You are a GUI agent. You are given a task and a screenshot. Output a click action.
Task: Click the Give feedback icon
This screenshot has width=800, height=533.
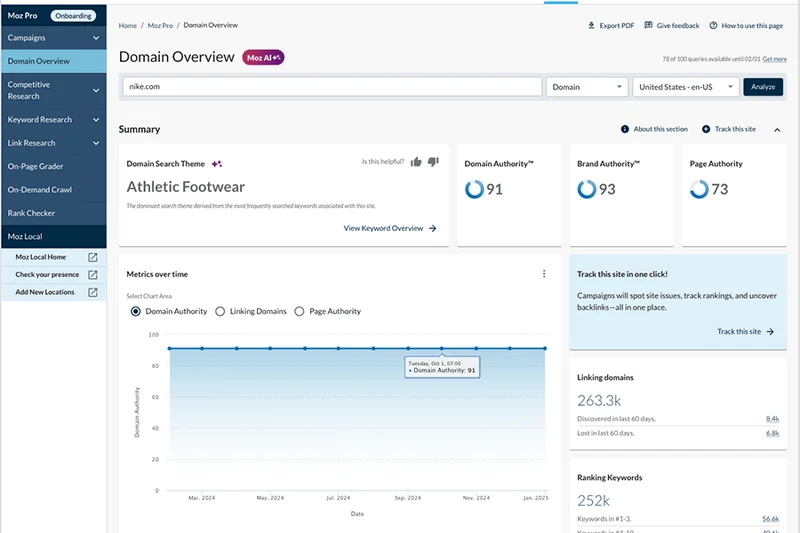click(648, 25)
